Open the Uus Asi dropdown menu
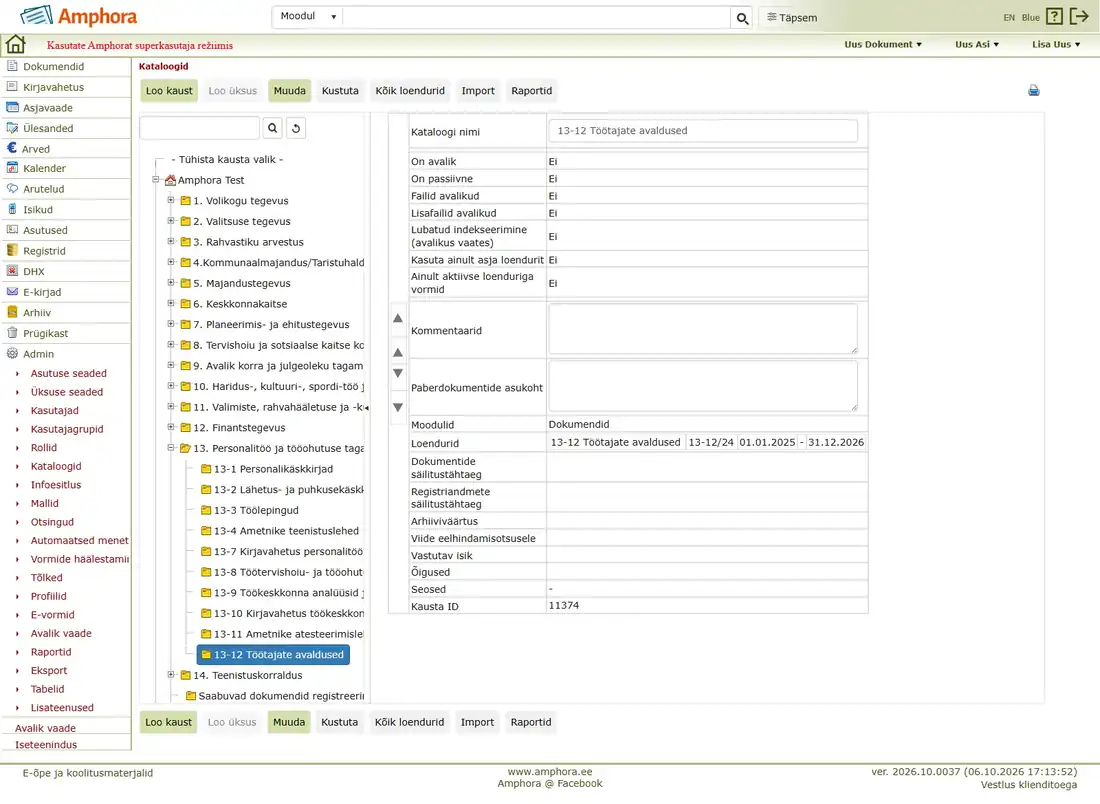1100x804 pixels. 977,44
